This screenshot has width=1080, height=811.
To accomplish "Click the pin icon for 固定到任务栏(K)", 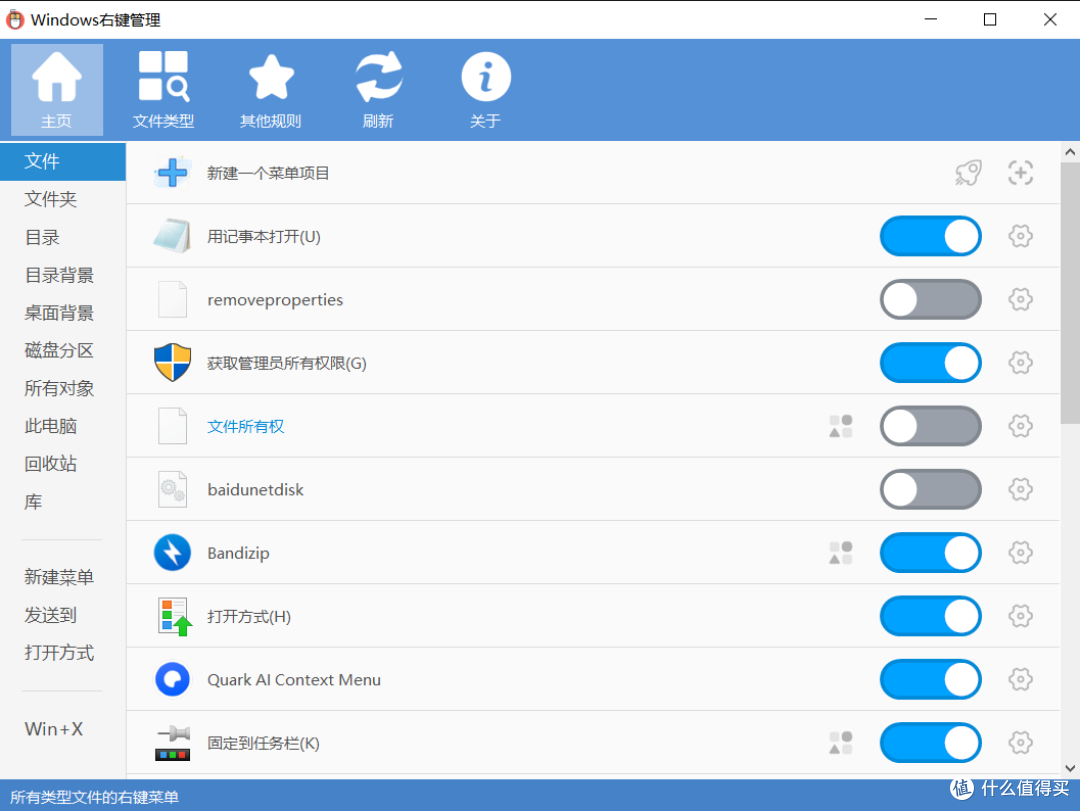I will [x=172, y=743].
